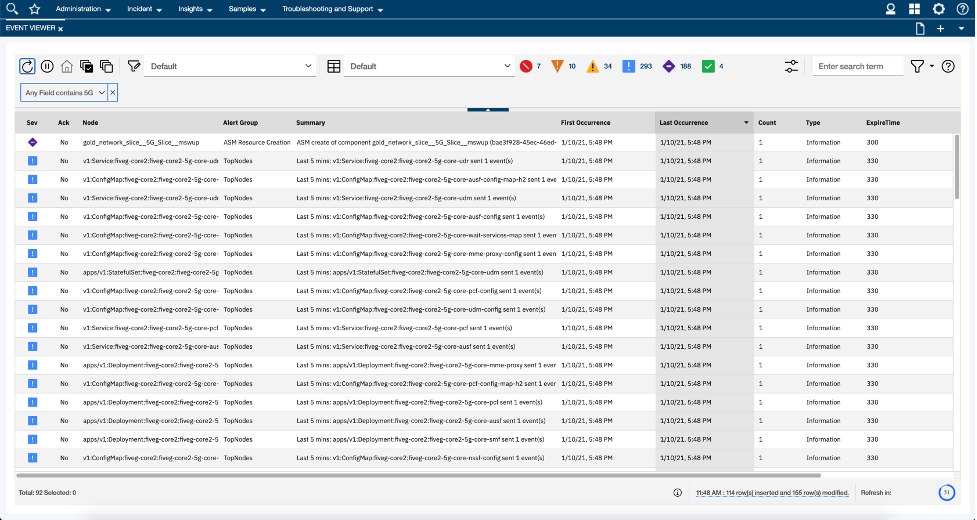Expand the Any Field contains 5G chip
Image resolution: width=977 pixels, height=520 pixels.
64,93
